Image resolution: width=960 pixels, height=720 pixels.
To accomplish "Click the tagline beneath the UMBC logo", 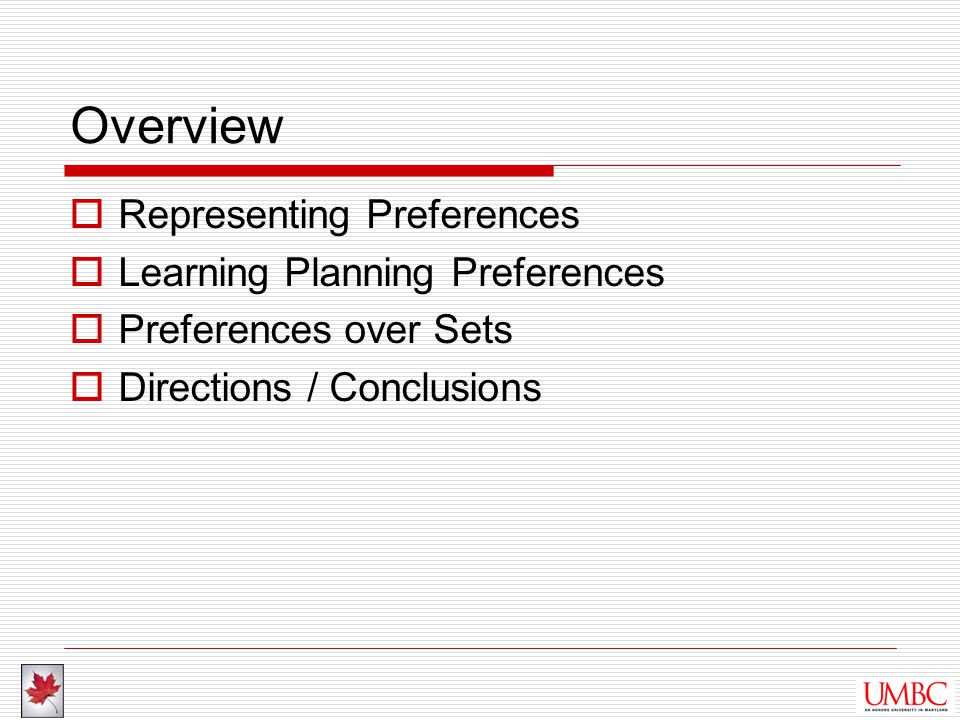I will point(906,710).
